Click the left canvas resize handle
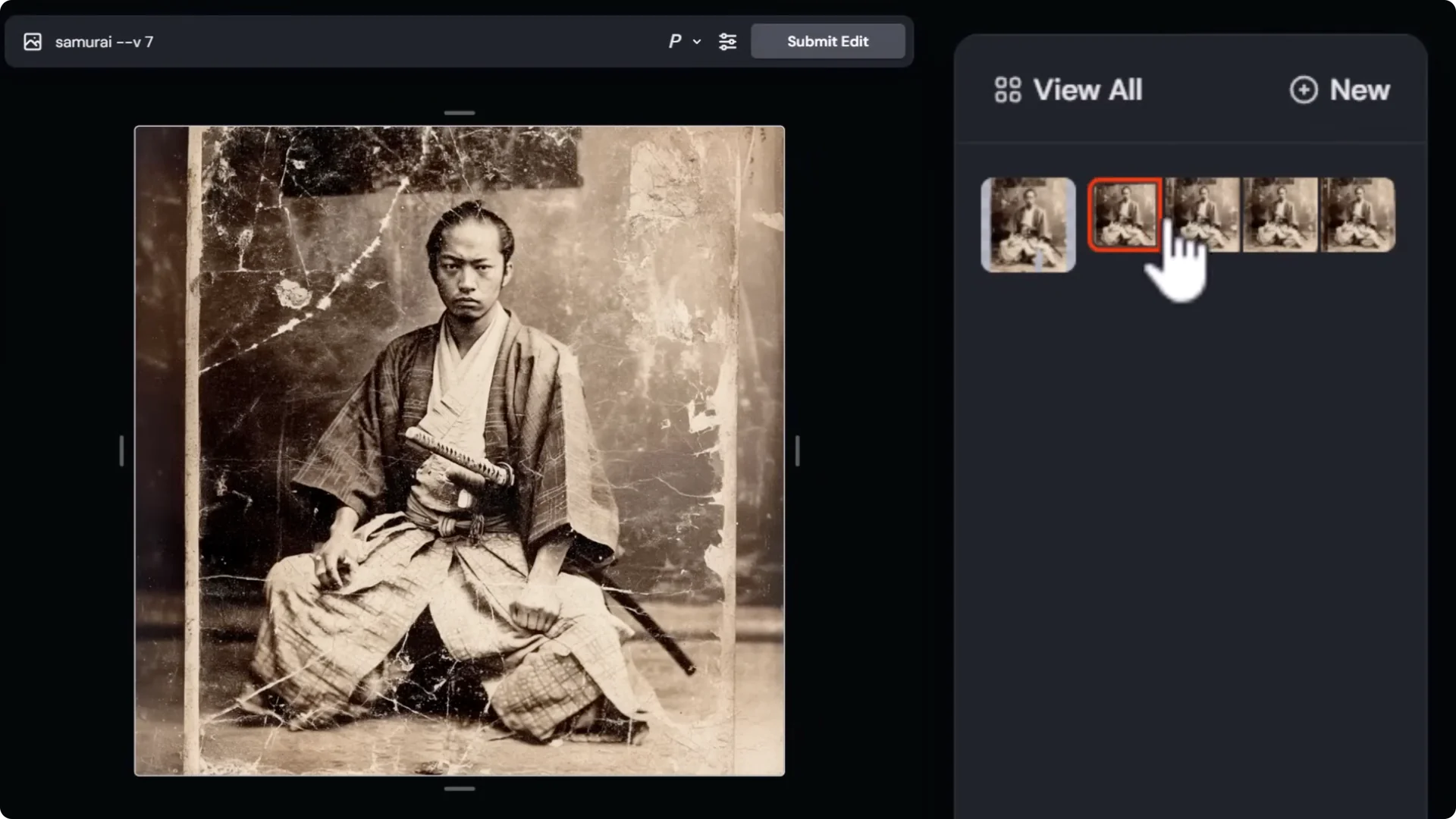1456x819 pixels. 122,450
